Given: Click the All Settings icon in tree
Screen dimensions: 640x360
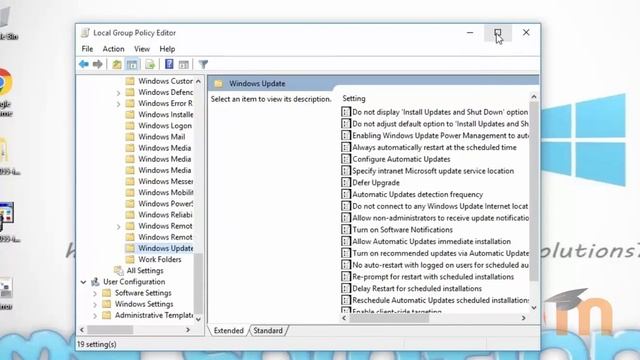Looking at the screenshot, I should click(119, 270).
